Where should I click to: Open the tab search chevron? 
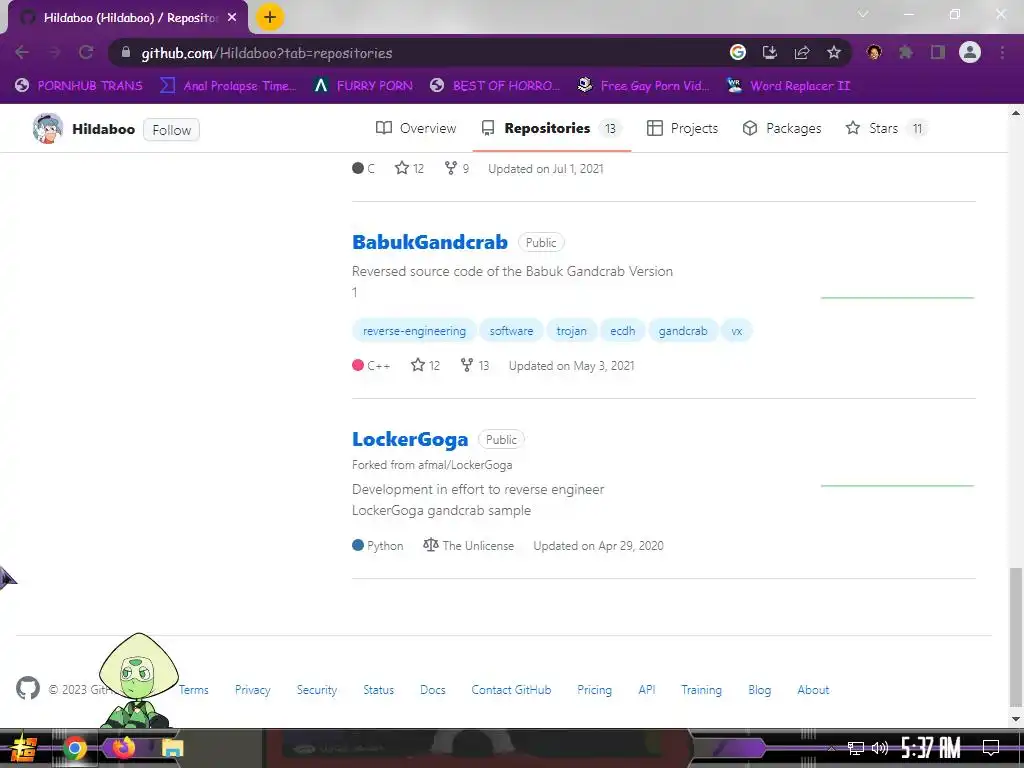click(863, 14)
